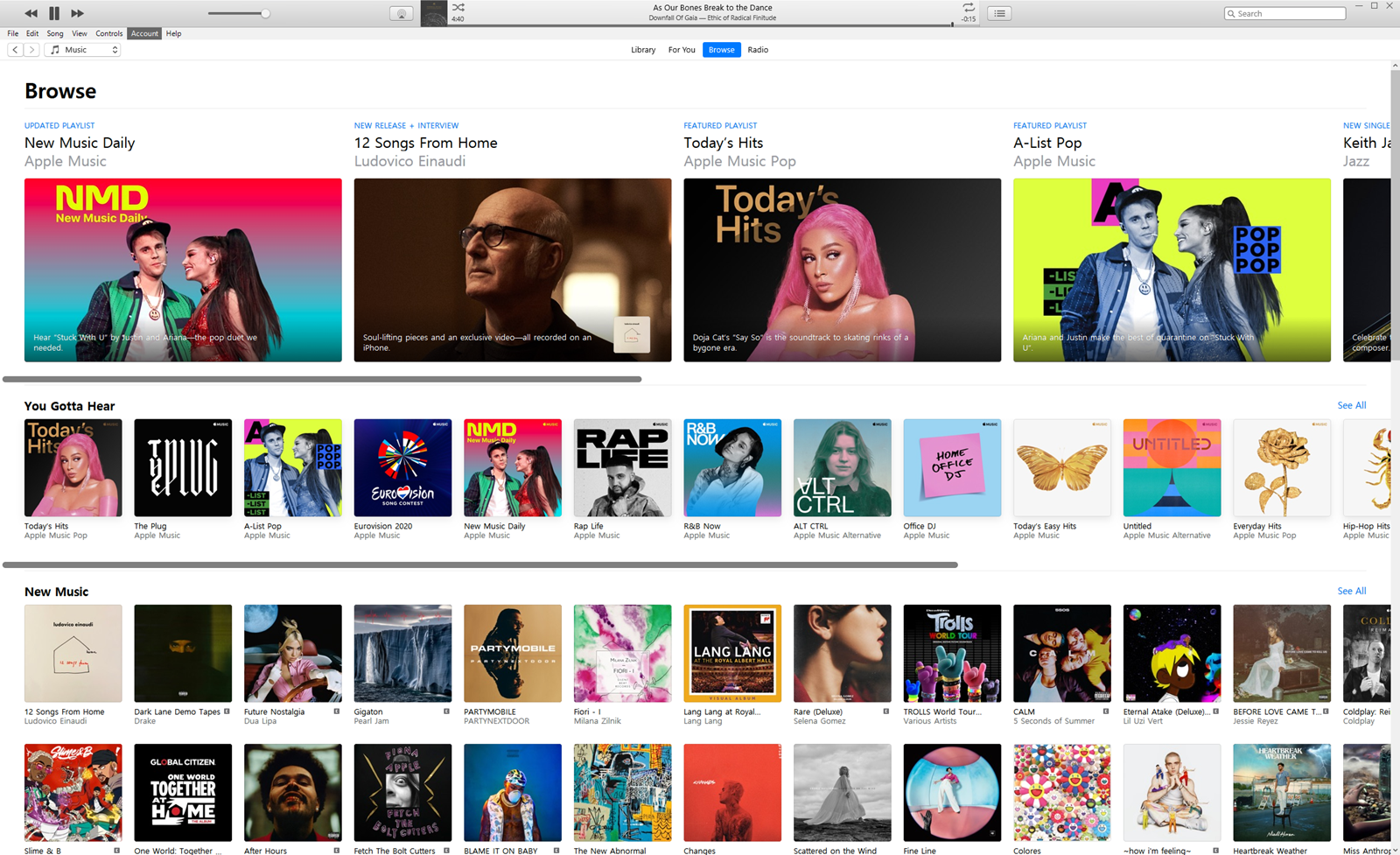The image size is (1400, 855).
Task: Click the now playing album artwork
Action: [434, 13]
